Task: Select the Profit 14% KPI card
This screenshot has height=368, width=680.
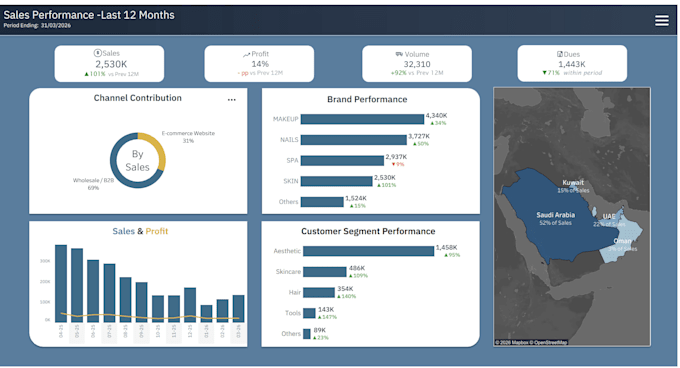Action: (x=259, y=64)
